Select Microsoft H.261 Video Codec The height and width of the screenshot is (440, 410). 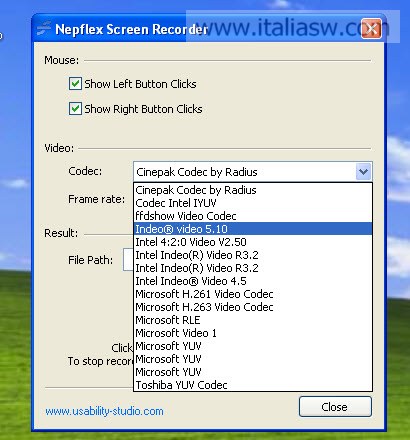253,294
